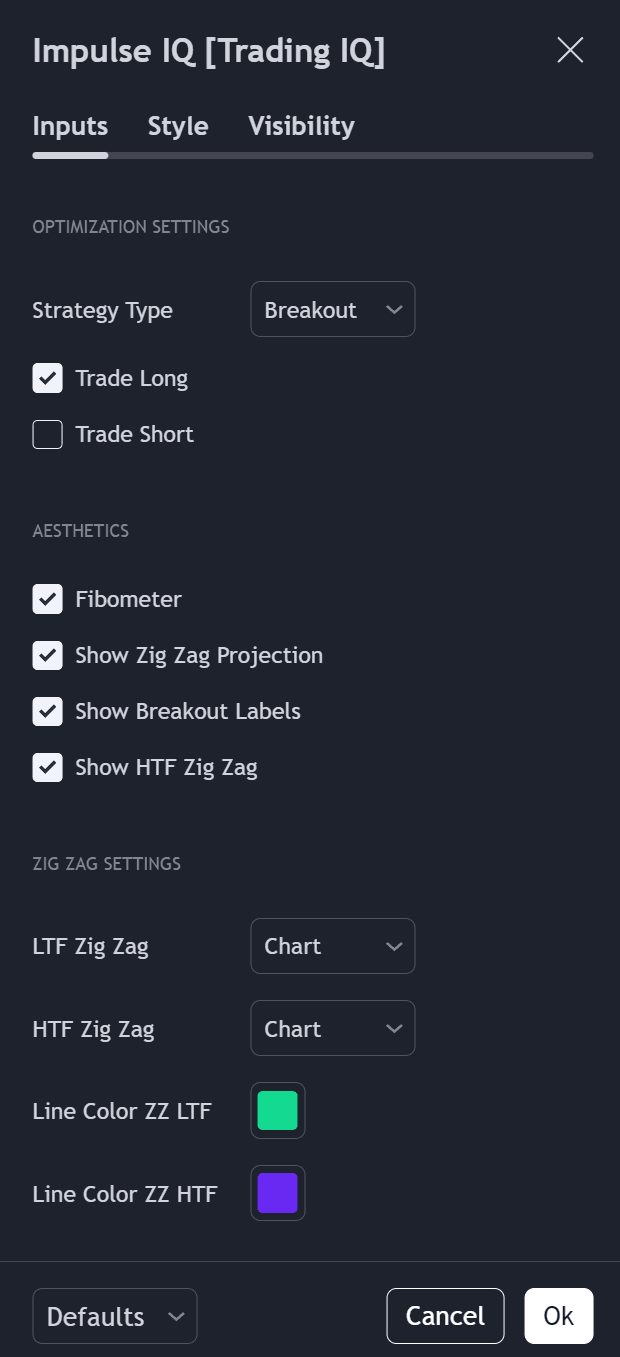Viewport: 620px width, 1357px height.
Task: Open the Defaults dropdown menu
Action: pyautogui.click(x=115, y=1316)
